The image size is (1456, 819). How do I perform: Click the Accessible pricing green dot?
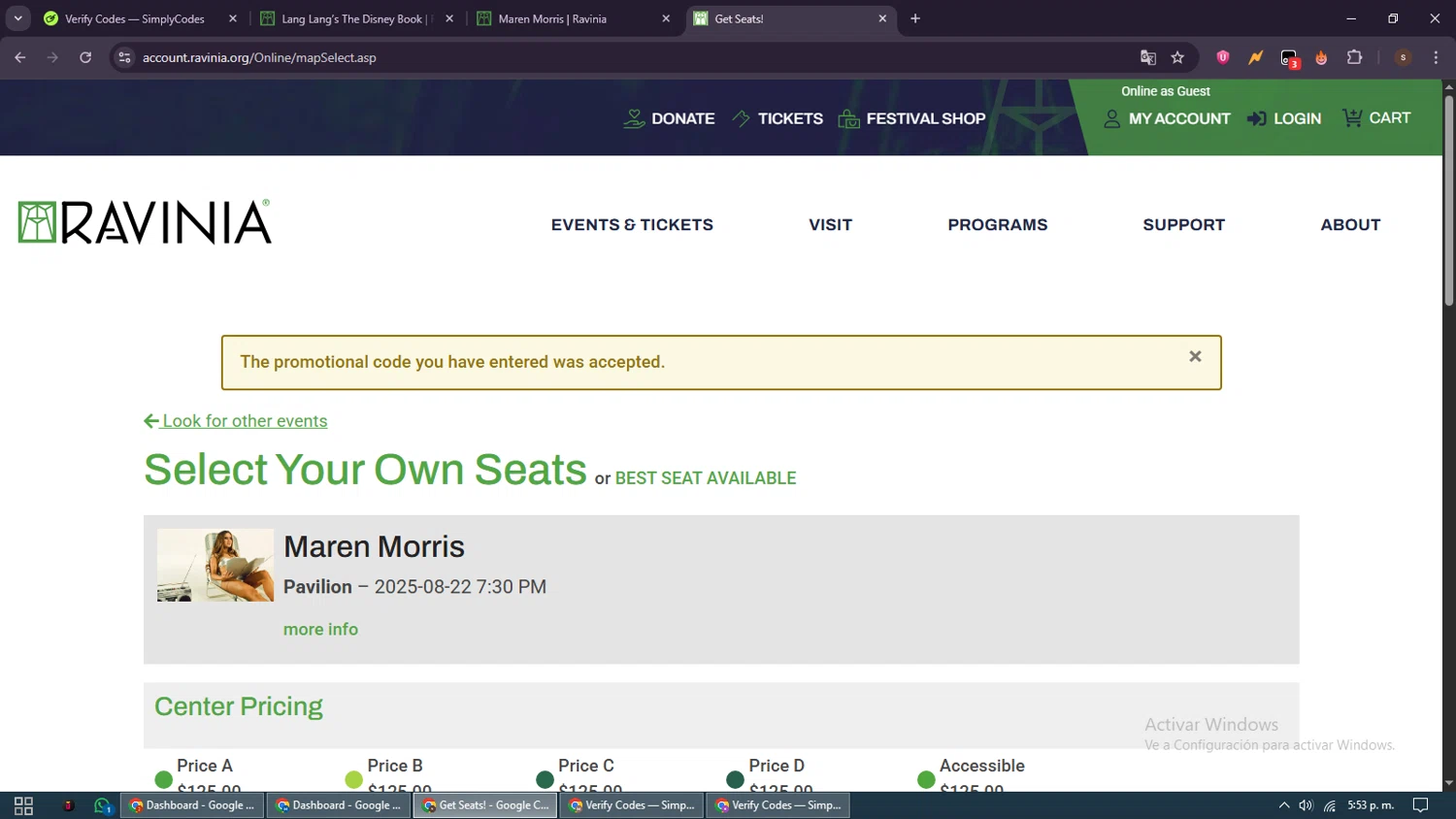tap(926, 779)
